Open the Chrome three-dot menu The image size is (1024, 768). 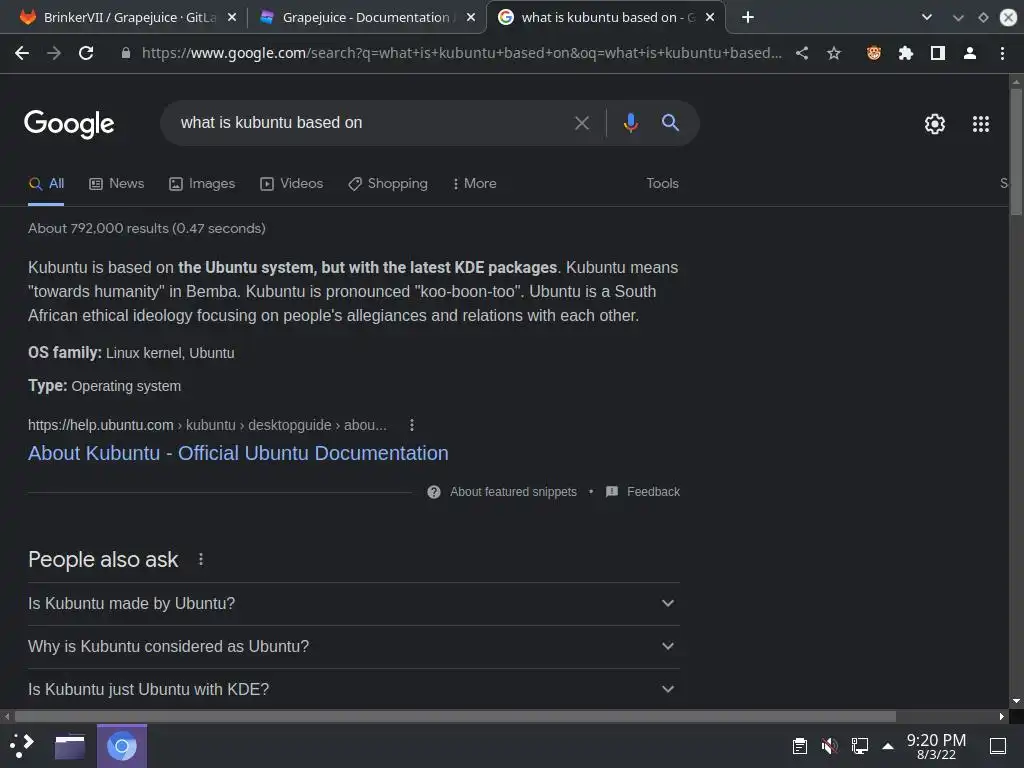[x=1002, y=53]
